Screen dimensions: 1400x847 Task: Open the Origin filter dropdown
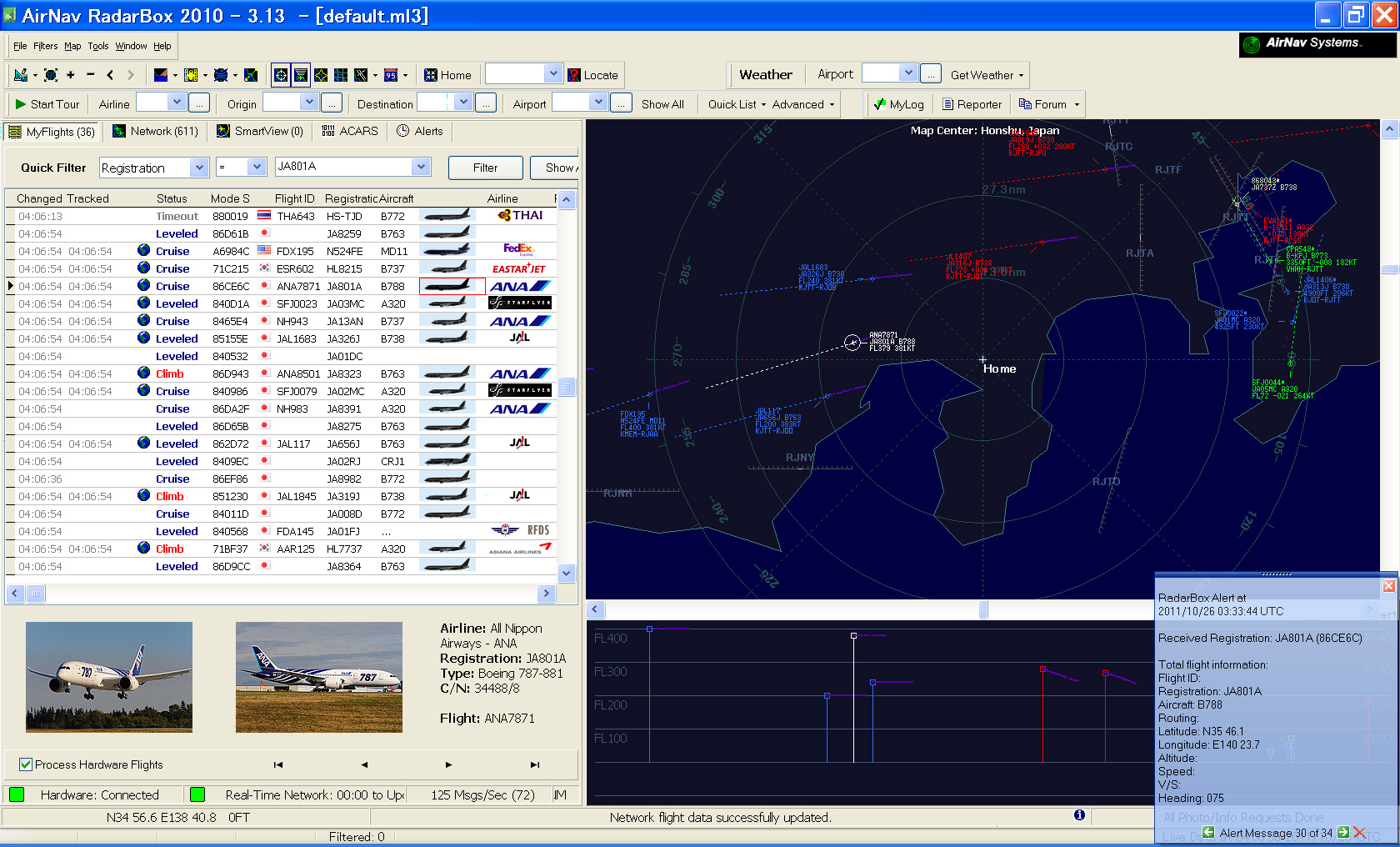tap(310, 102)
